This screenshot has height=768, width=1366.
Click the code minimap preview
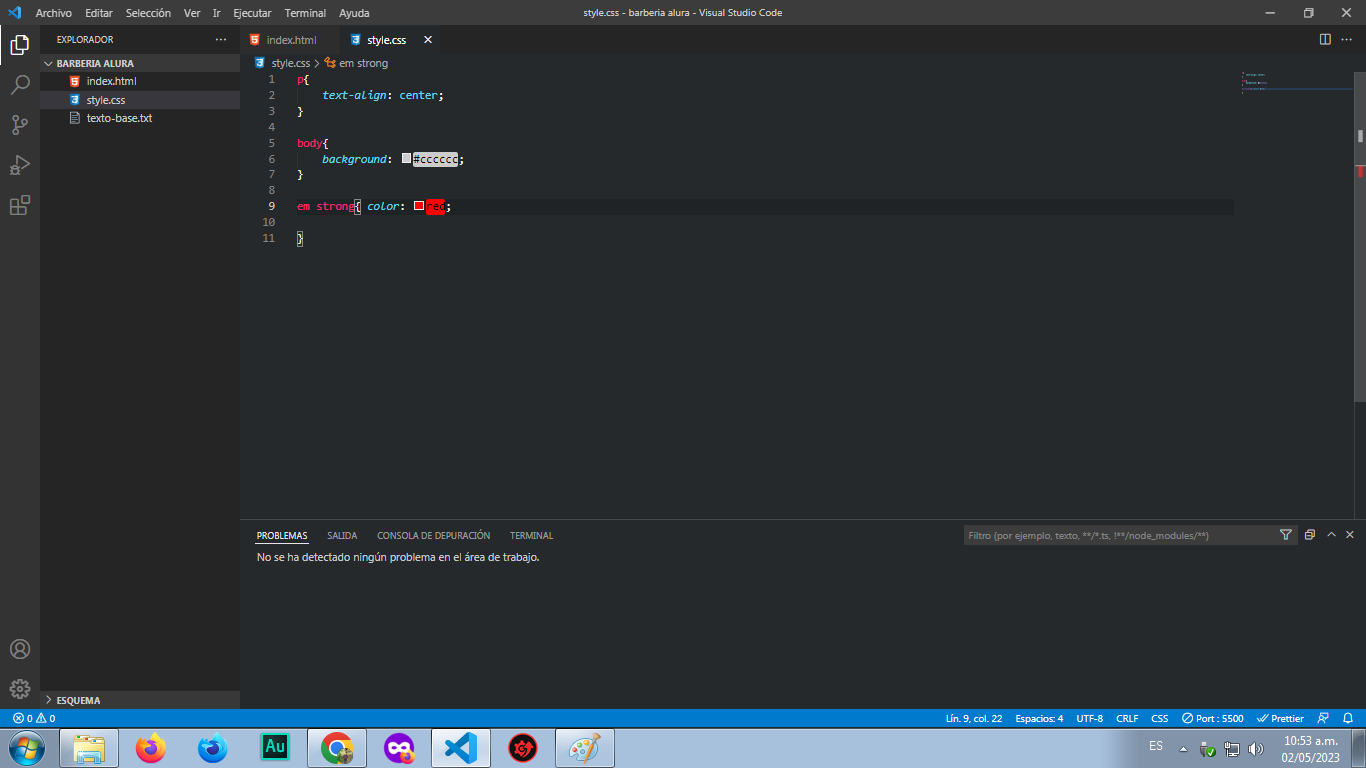(x=1295, y=82)
